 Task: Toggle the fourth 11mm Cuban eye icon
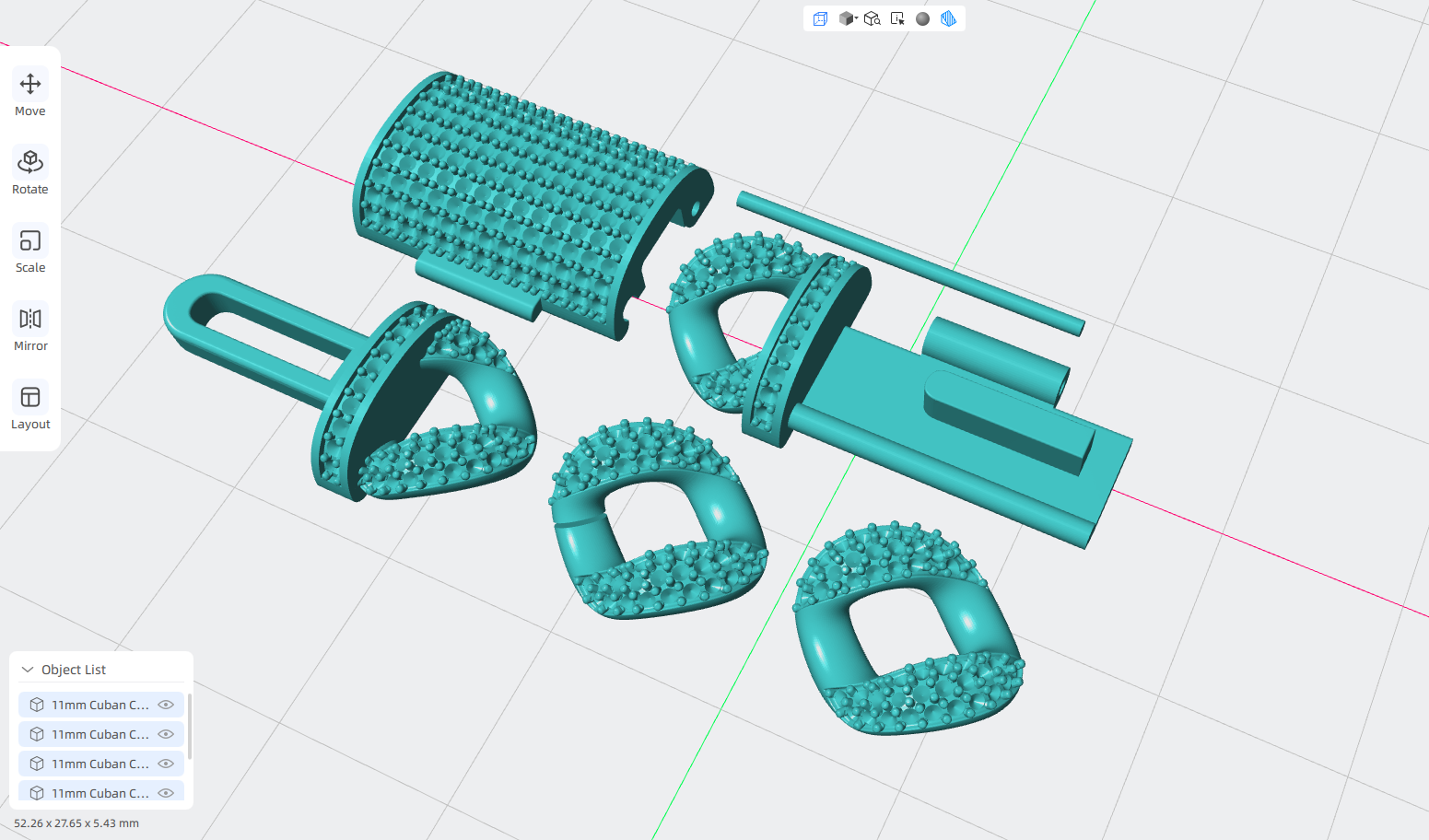(166, 793)
